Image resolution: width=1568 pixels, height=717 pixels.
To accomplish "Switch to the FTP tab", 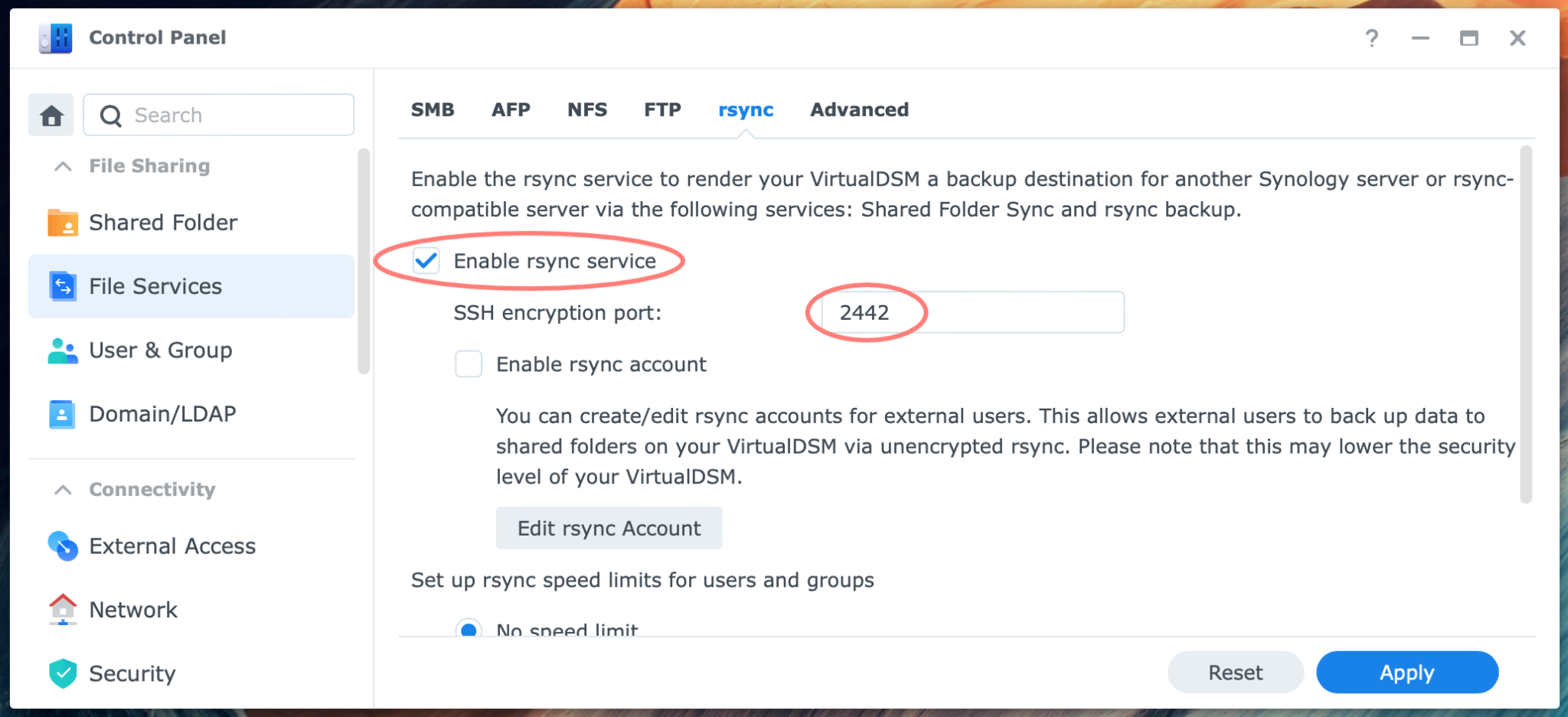I will coord(661,109).
